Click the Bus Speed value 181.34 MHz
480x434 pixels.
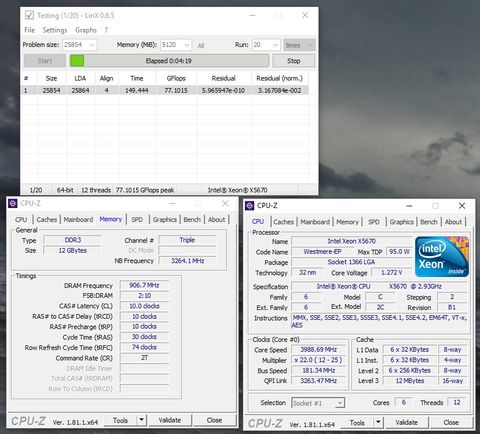(x=319, y=370)
